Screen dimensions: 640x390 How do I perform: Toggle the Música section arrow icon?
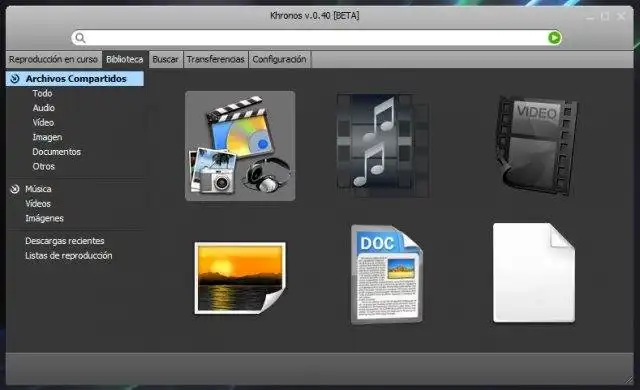tap(15, 189)
